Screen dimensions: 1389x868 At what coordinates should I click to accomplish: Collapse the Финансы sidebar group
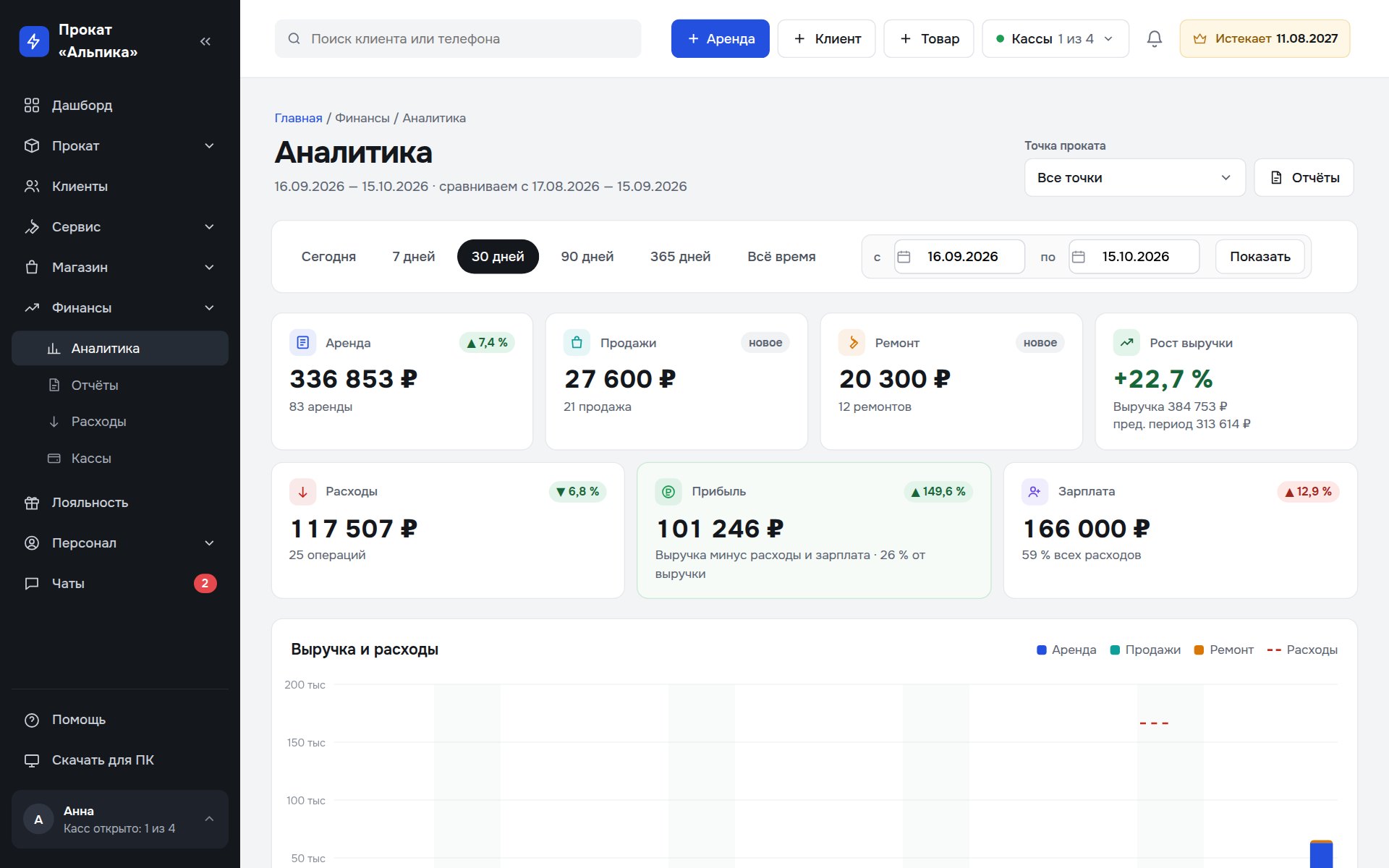[120, 308]
